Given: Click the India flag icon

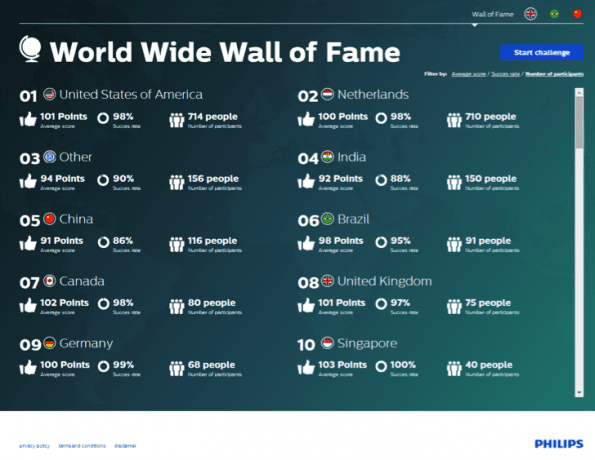Looking at the screenshot, I should click(x=327, y=156).
